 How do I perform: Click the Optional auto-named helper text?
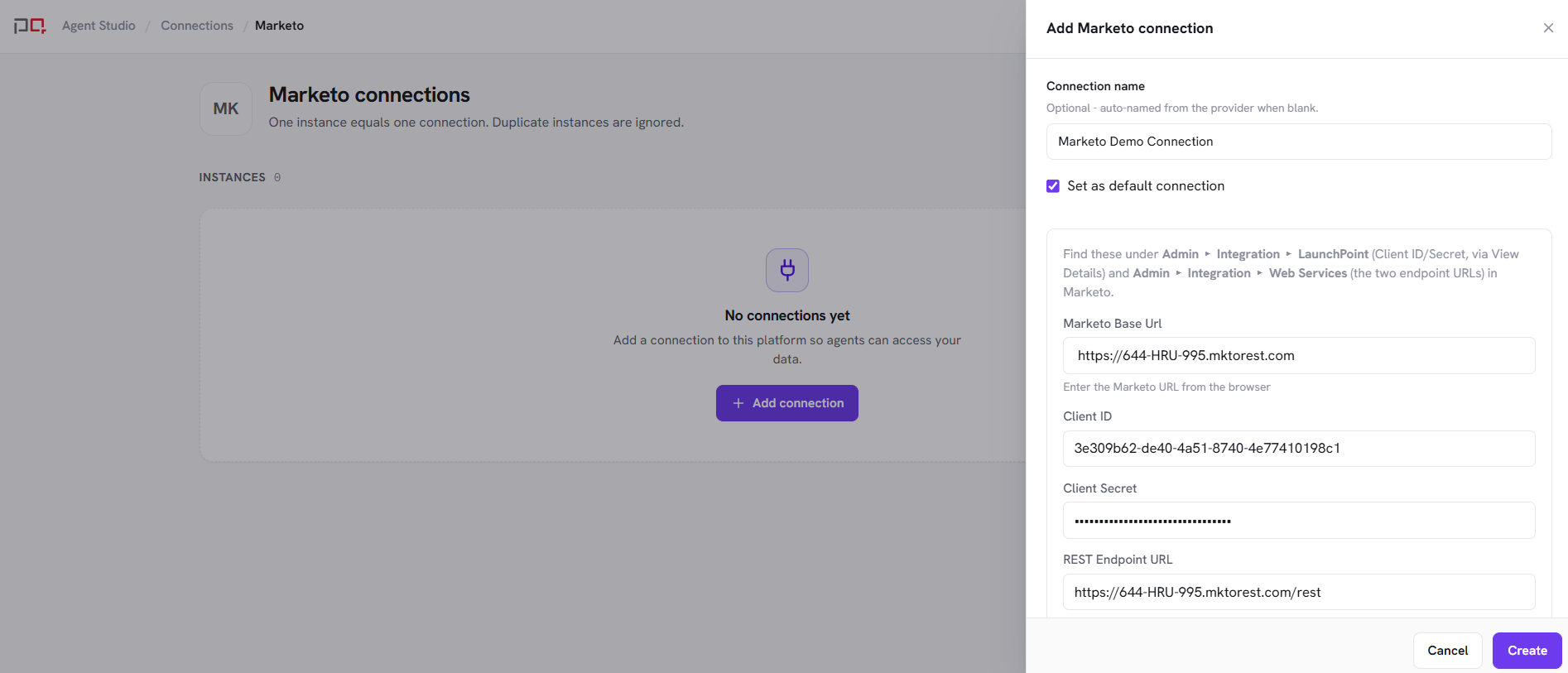coord(1182,108)
